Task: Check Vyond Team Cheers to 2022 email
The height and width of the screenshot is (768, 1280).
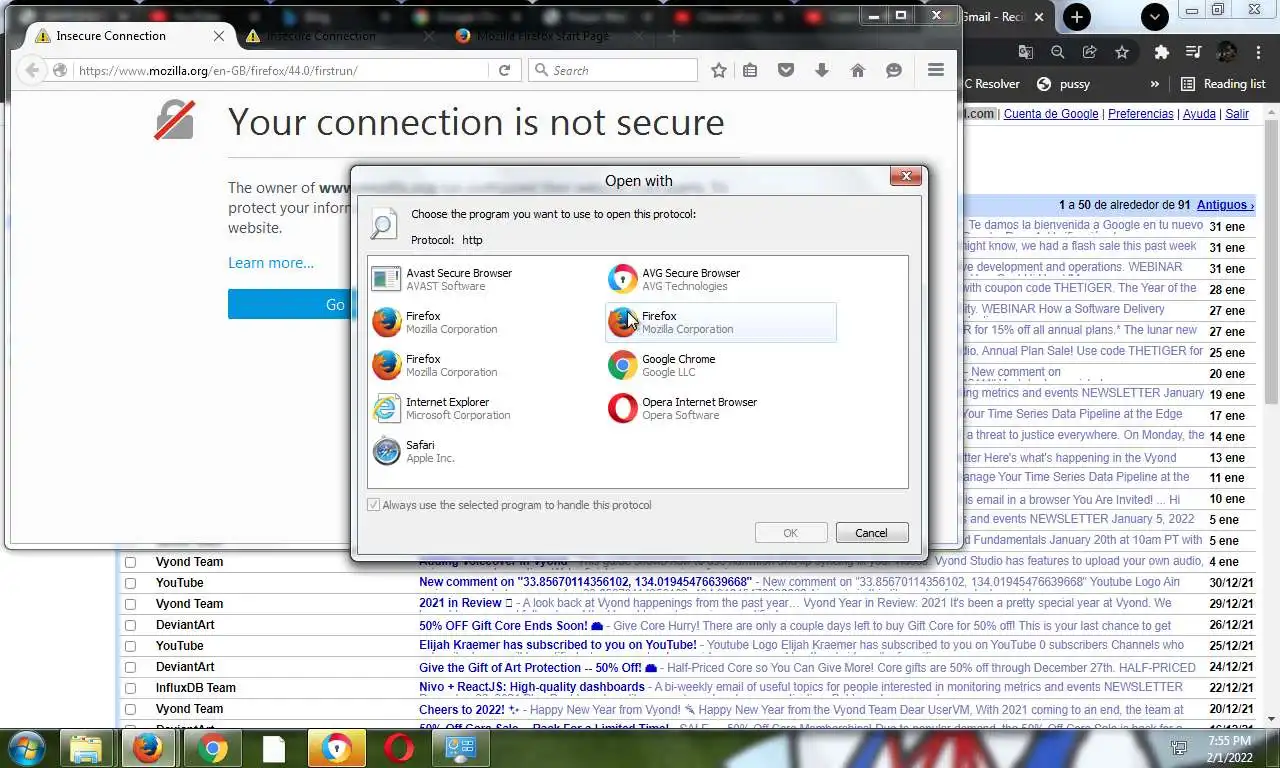Action: point(130,709)
